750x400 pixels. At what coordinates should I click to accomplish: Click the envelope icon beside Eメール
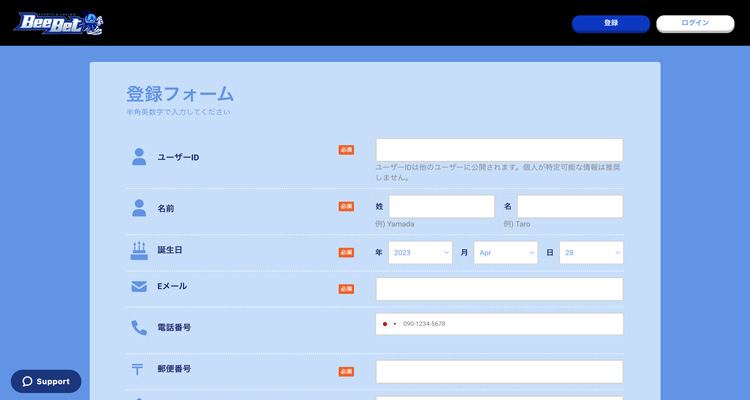tap(139, 286)
